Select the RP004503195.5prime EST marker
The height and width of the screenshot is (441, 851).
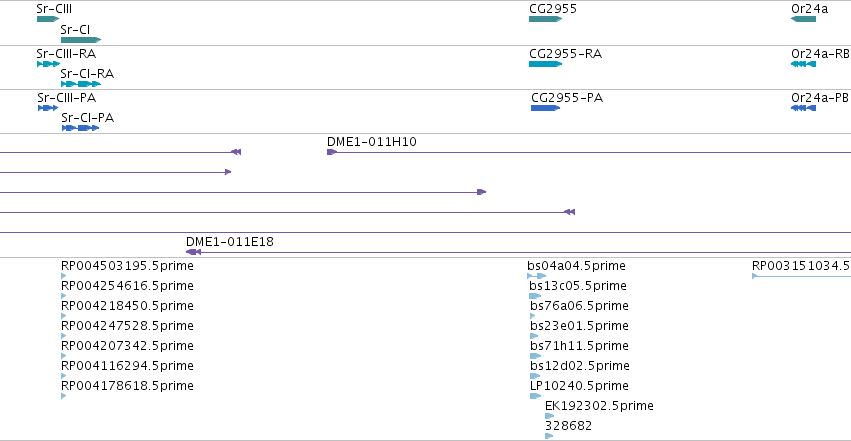tap(63, 276)
